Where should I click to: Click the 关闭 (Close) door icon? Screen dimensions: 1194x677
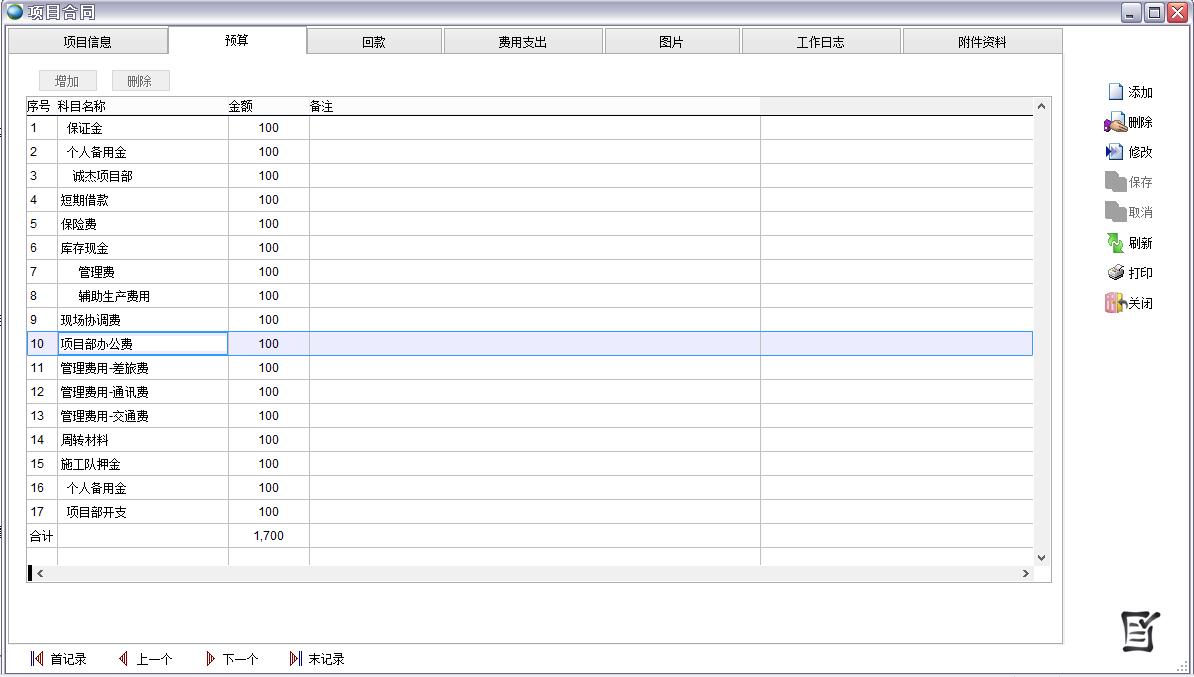1115,303
